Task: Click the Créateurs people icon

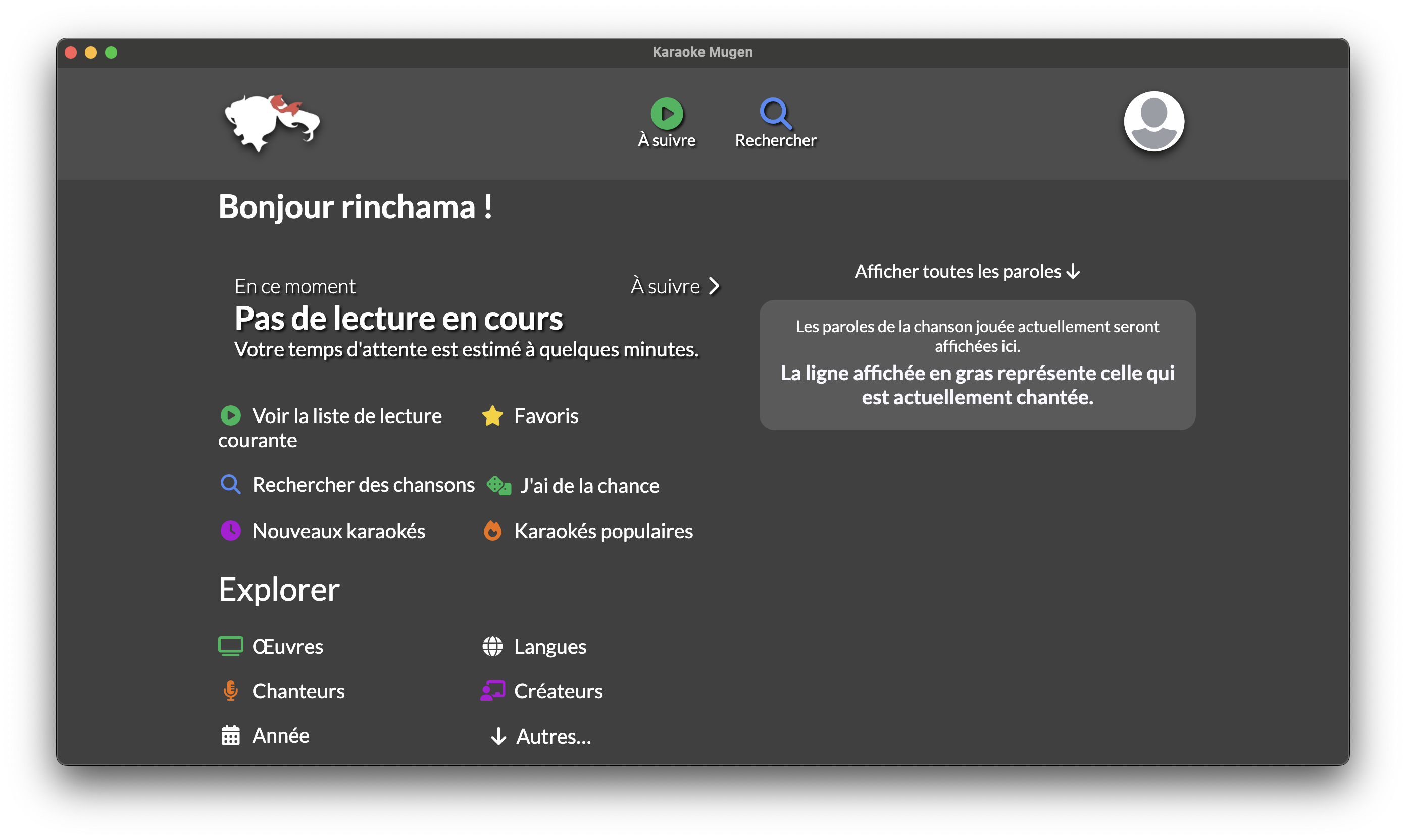Action: pos(493,691)
